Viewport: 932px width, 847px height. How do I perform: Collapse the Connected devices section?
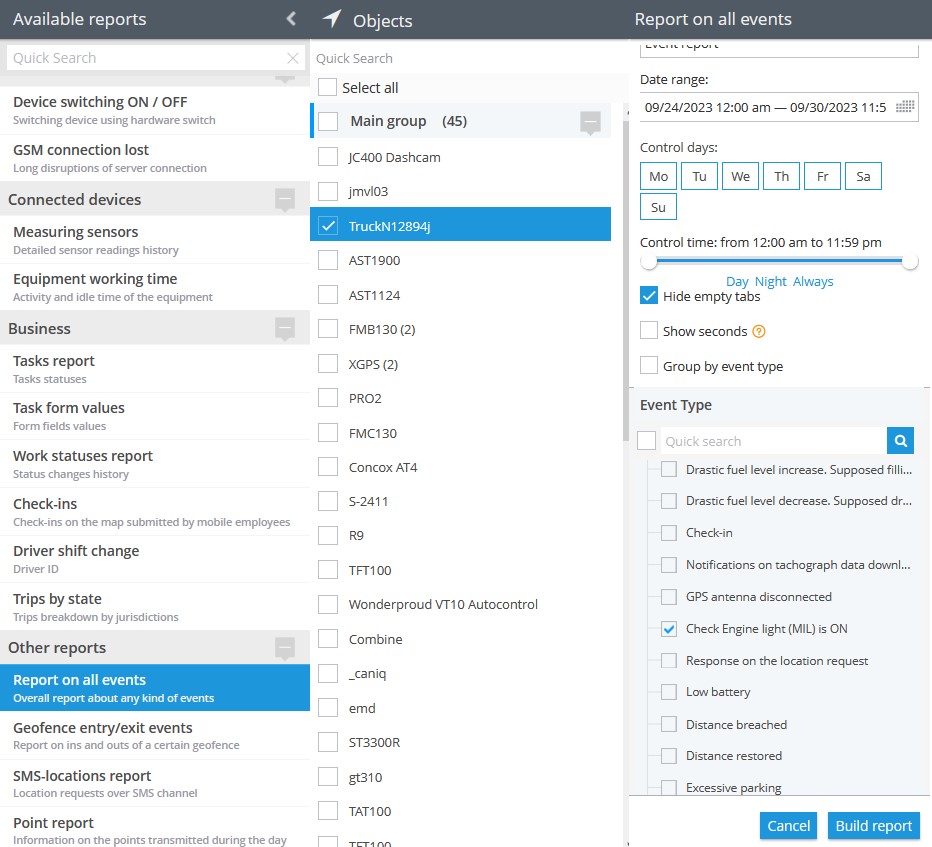tap(285, 200)
